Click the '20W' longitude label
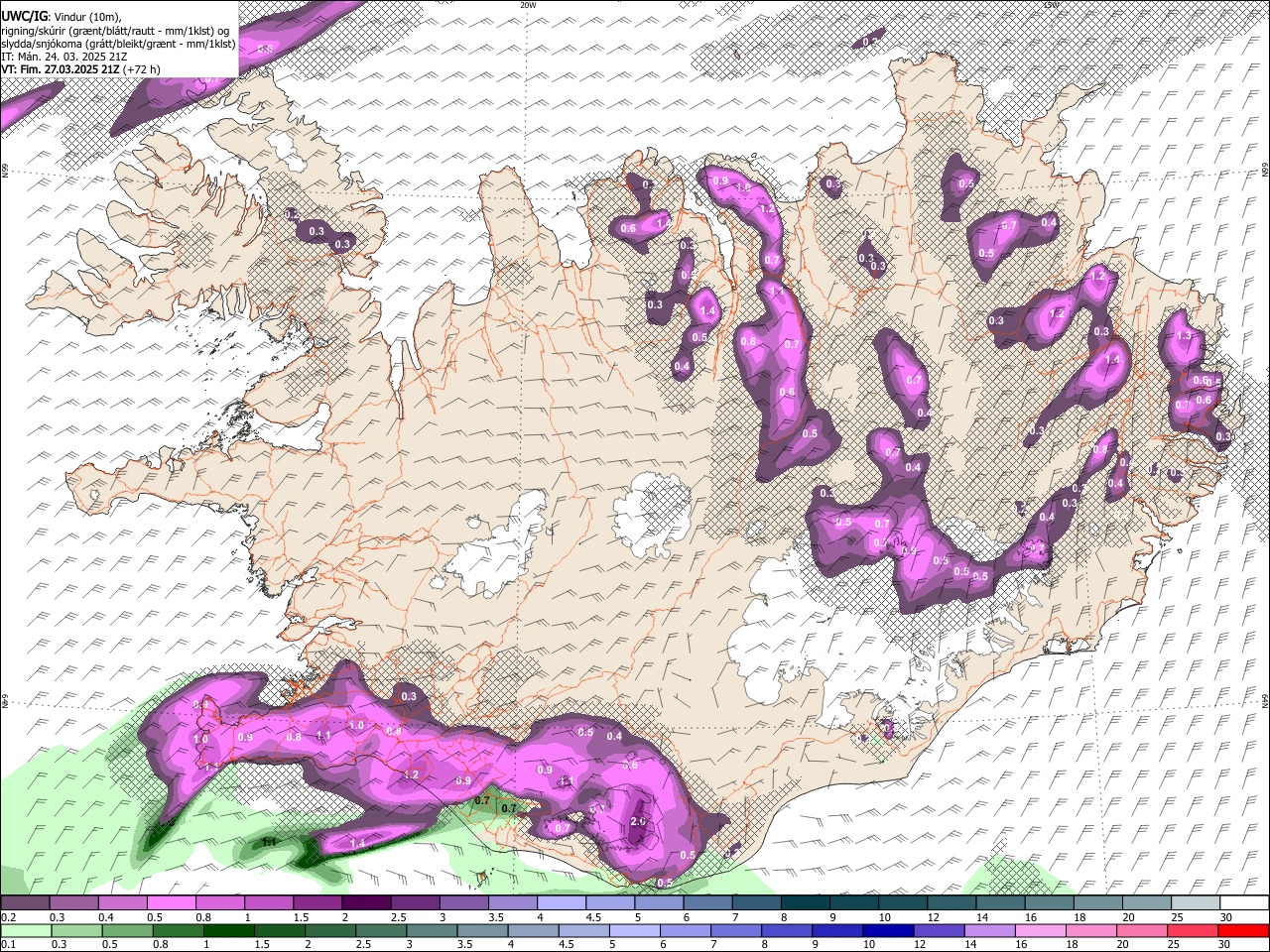The width and height of the screenshot is (1270, 952). click(x=528, y=5)
